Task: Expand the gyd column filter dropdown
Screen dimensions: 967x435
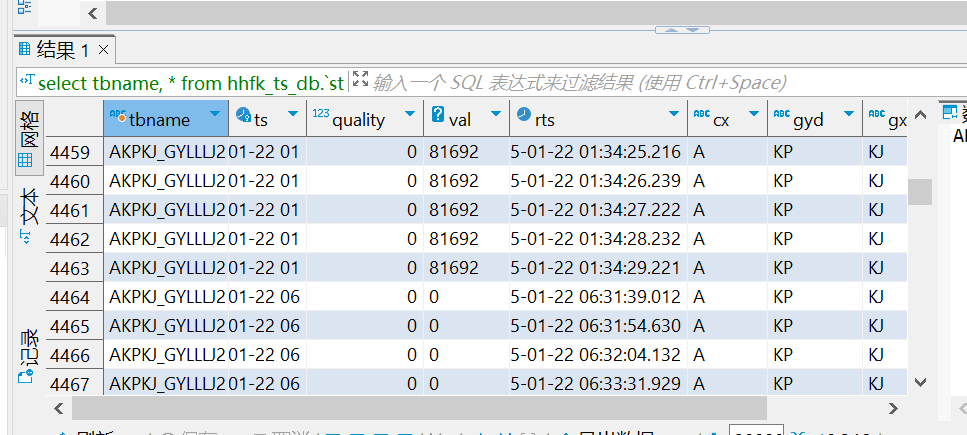Action: coord(848,115)
